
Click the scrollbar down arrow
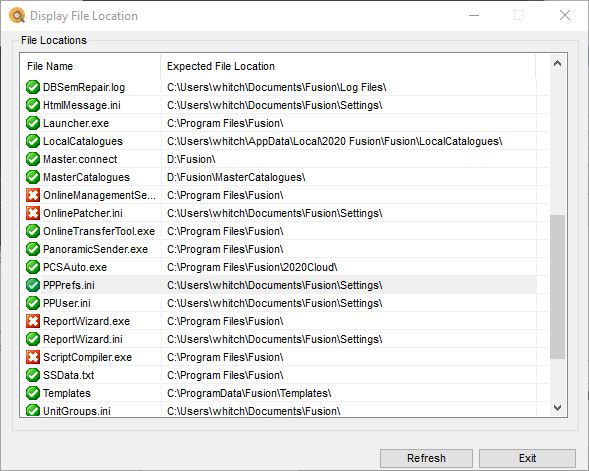[x=557, y=408]
